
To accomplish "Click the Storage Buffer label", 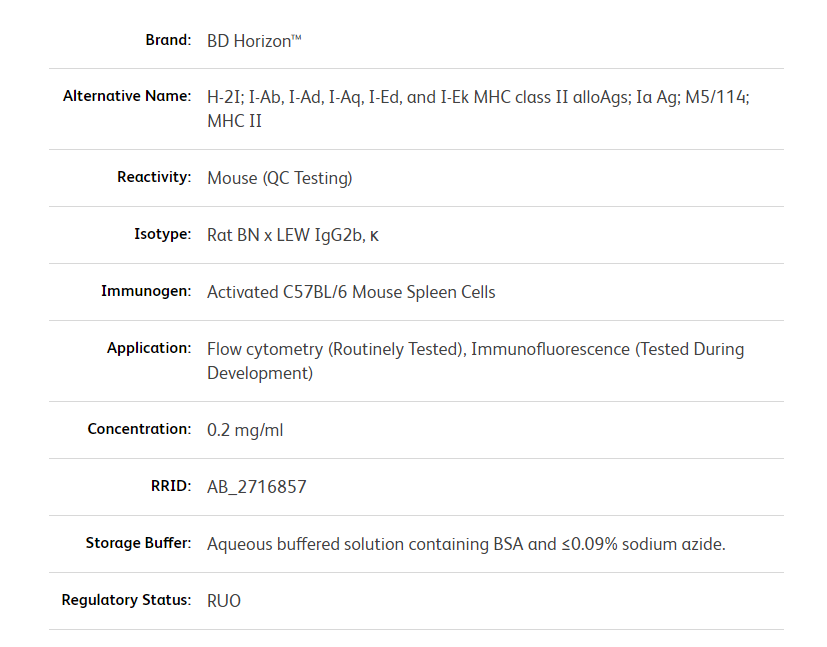I will (x=138, y=543).
